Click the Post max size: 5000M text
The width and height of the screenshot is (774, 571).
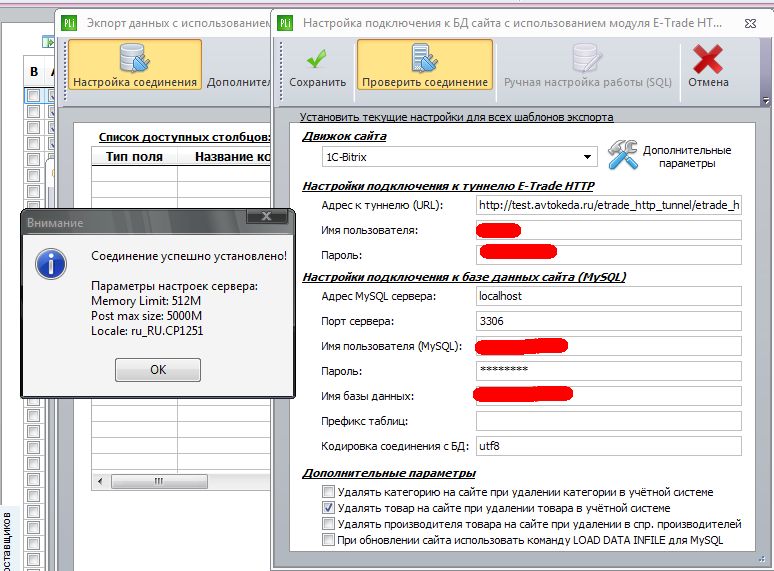147,316
